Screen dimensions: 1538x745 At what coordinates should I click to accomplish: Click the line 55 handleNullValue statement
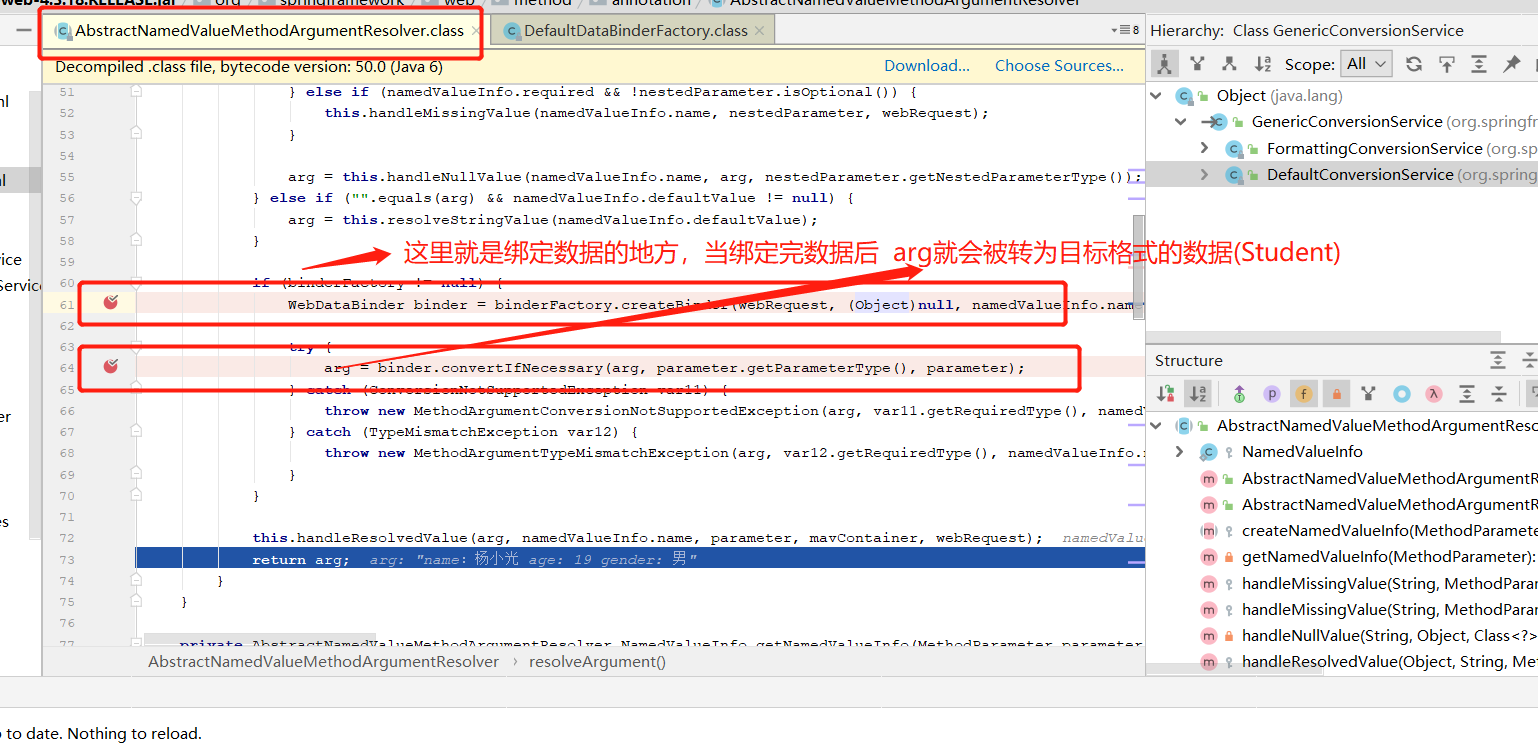pos(715,177)
